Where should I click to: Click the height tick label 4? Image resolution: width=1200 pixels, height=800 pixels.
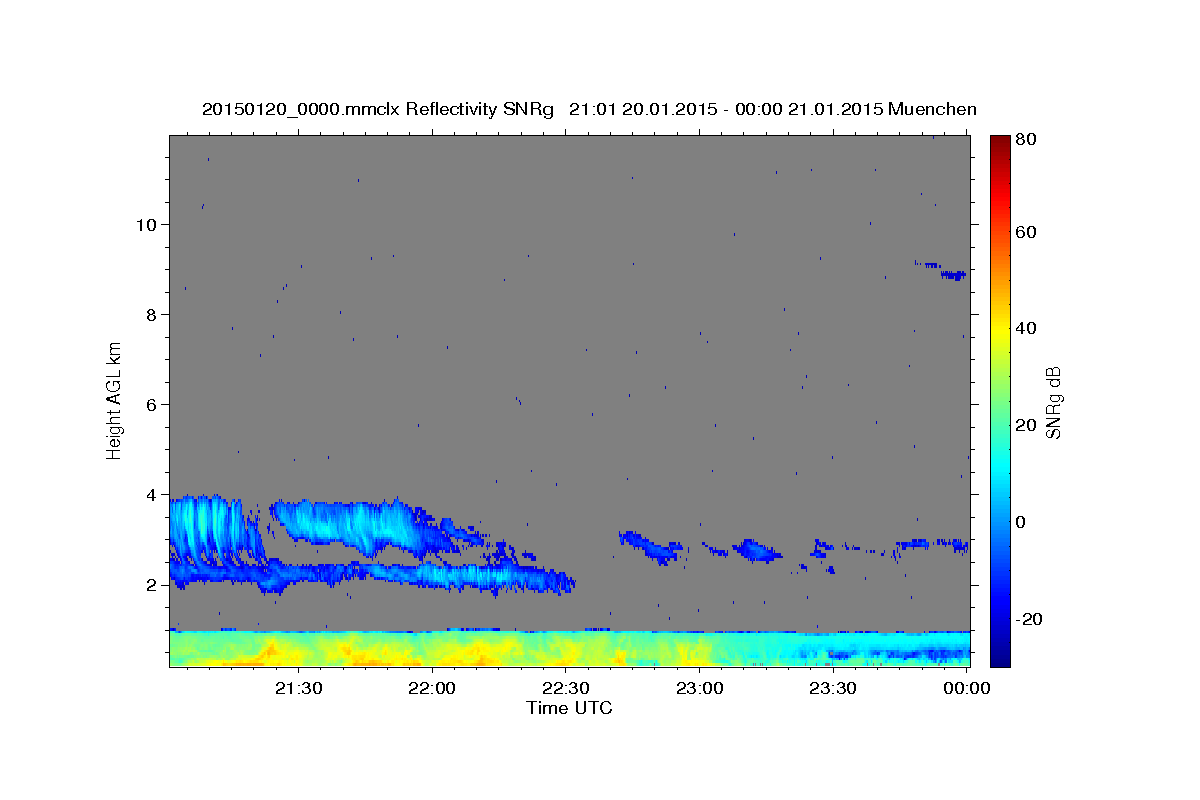coord(152,494)
